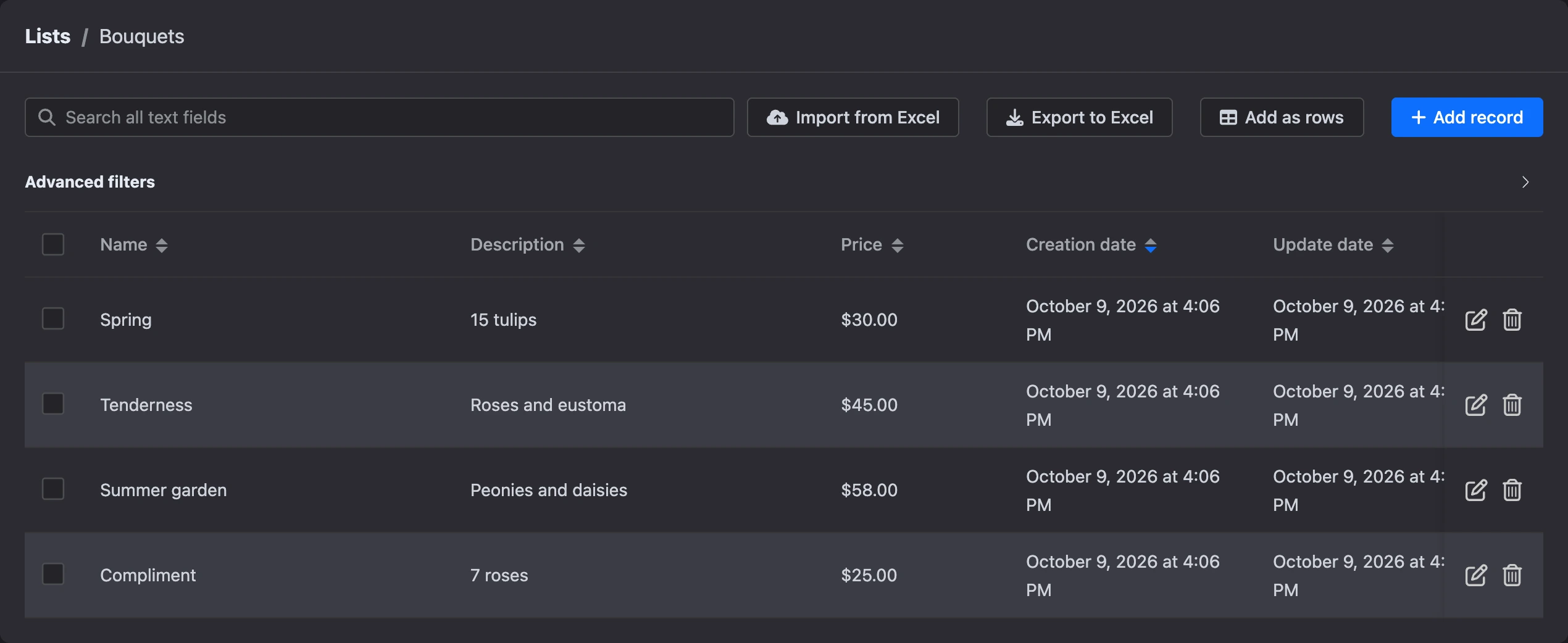
Task: Click the Peonies and daisies description
Action: coord(549,490)
